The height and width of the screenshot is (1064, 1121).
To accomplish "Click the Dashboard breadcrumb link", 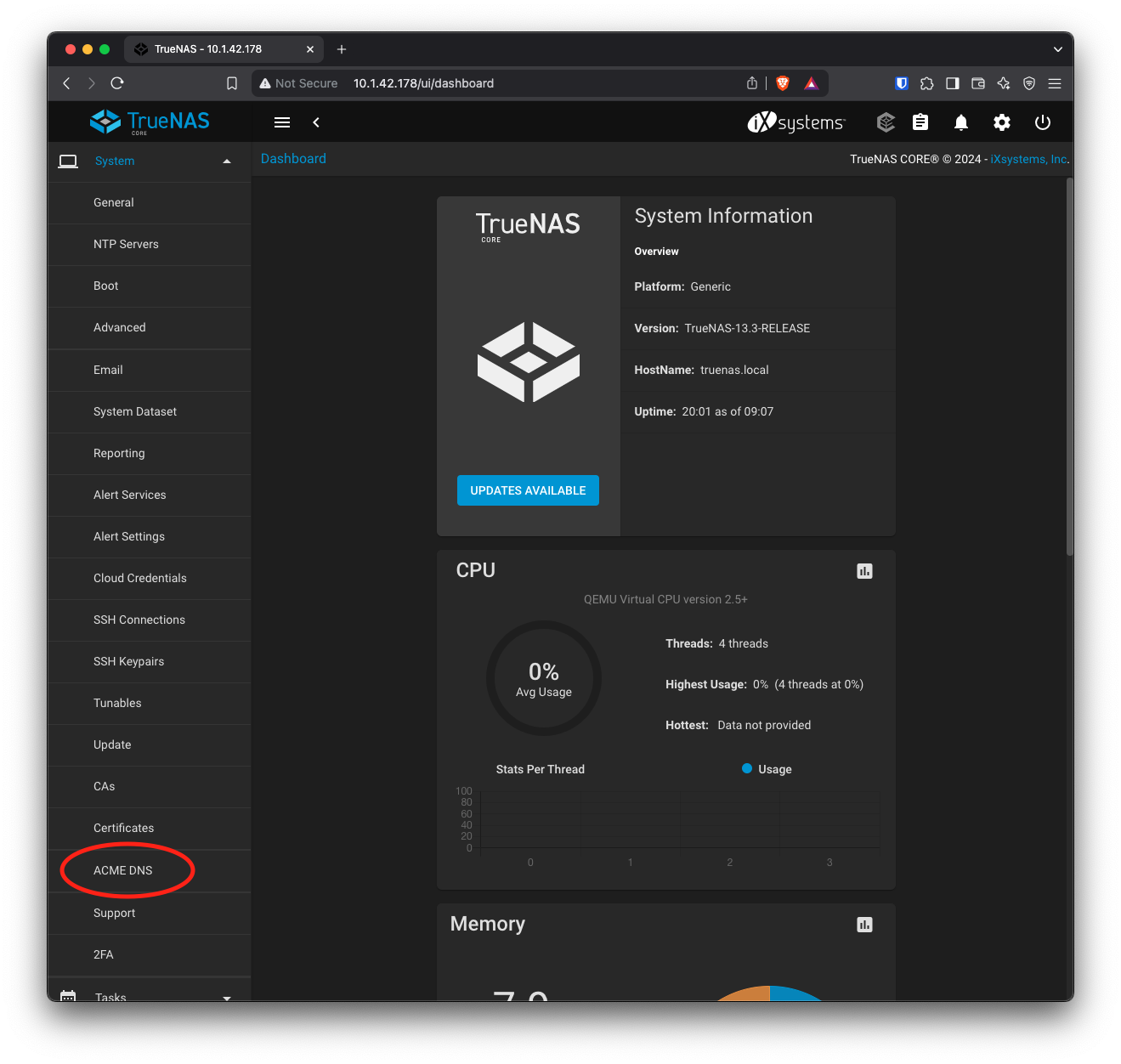I will [x=293, y=159].
